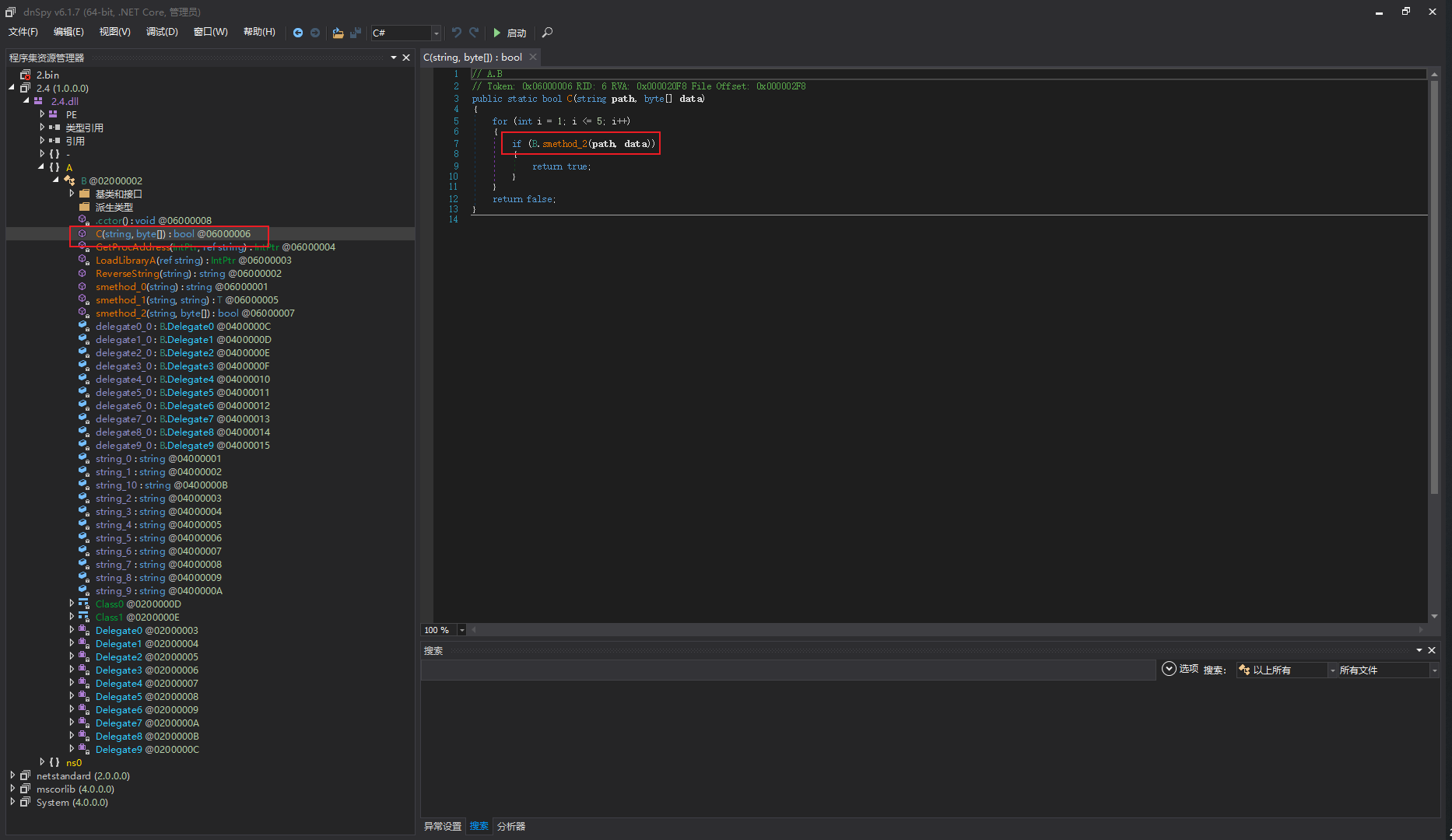Close the assembly explorer panel
Image resolution: width=1452 pixels, height=840 pixels.
coord(406,58)
